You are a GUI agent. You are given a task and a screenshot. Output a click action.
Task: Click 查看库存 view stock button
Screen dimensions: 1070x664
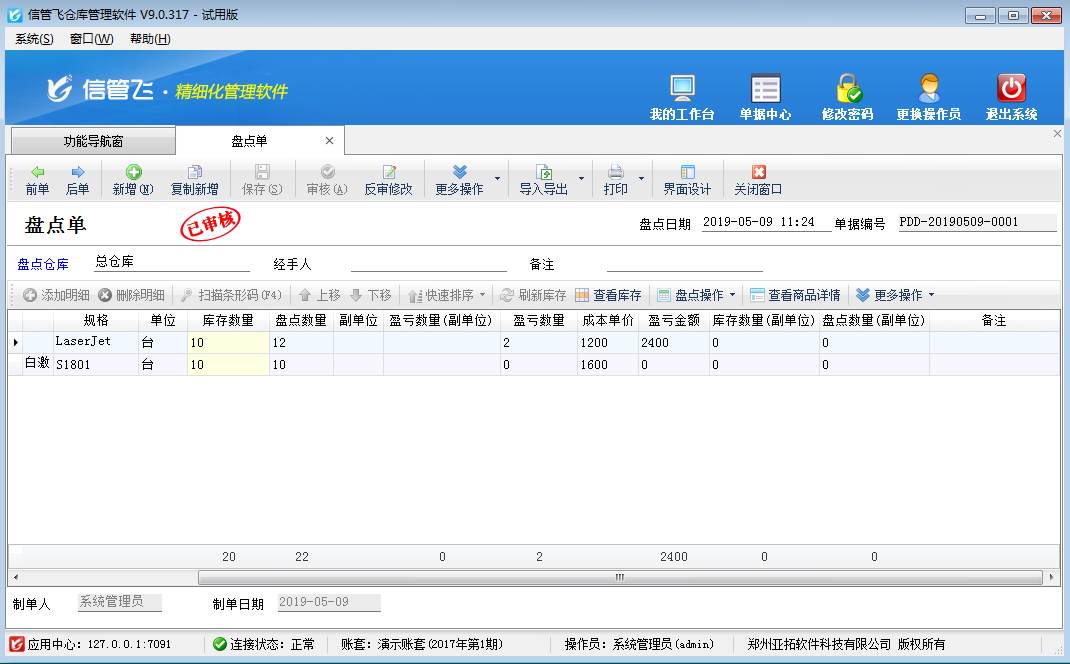click(x=608, y=295)
